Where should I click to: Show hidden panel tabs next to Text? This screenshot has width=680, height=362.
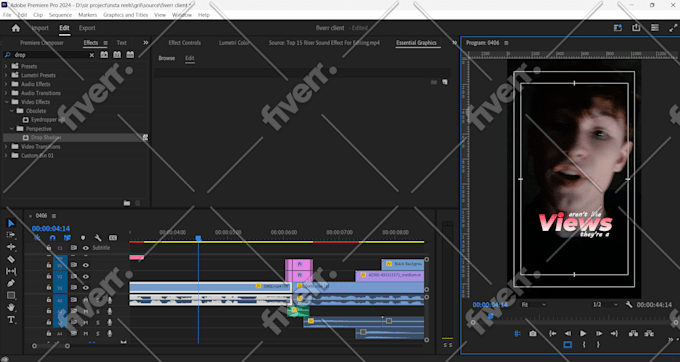coord(146,42)
